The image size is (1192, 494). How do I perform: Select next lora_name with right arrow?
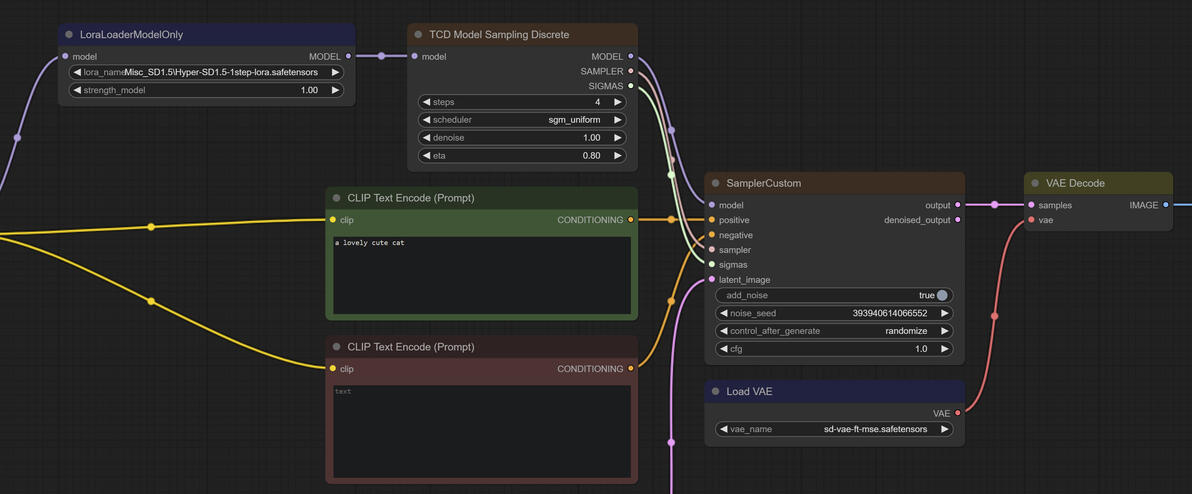[x=336, y=73]
